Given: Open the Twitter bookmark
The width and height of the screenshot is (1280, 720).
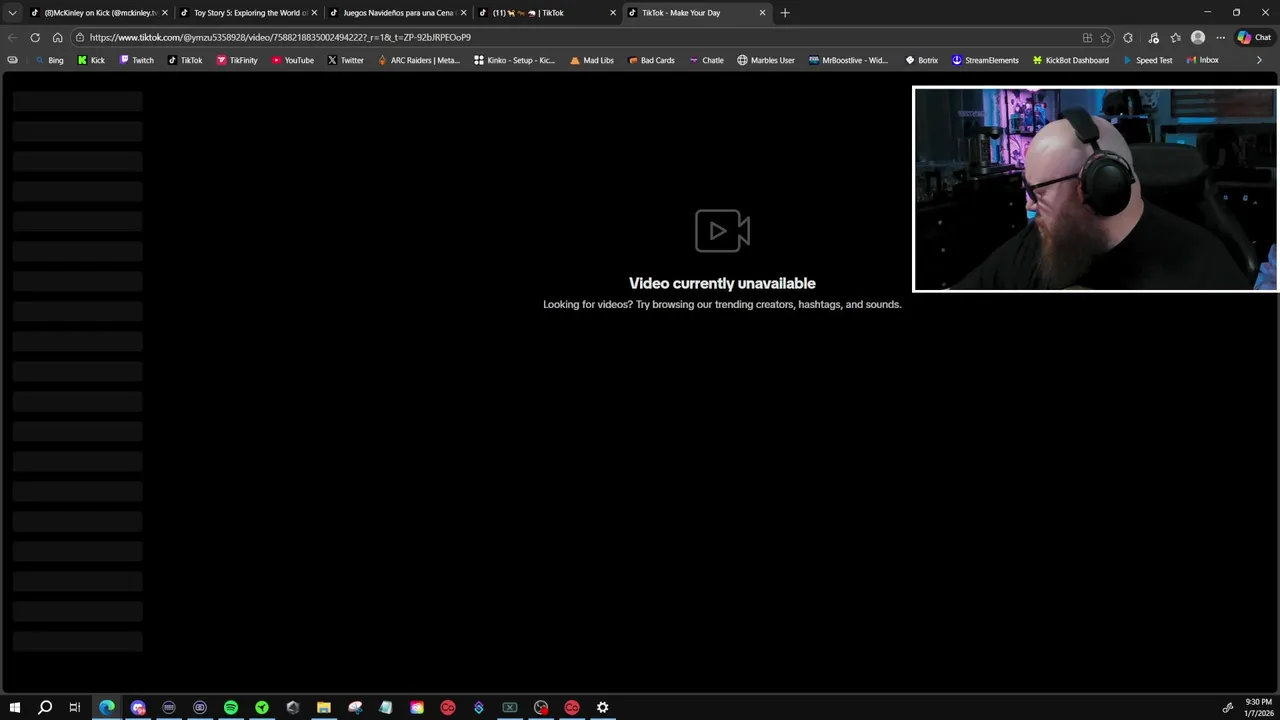Looking at the screenshot, I should [346, 60].
